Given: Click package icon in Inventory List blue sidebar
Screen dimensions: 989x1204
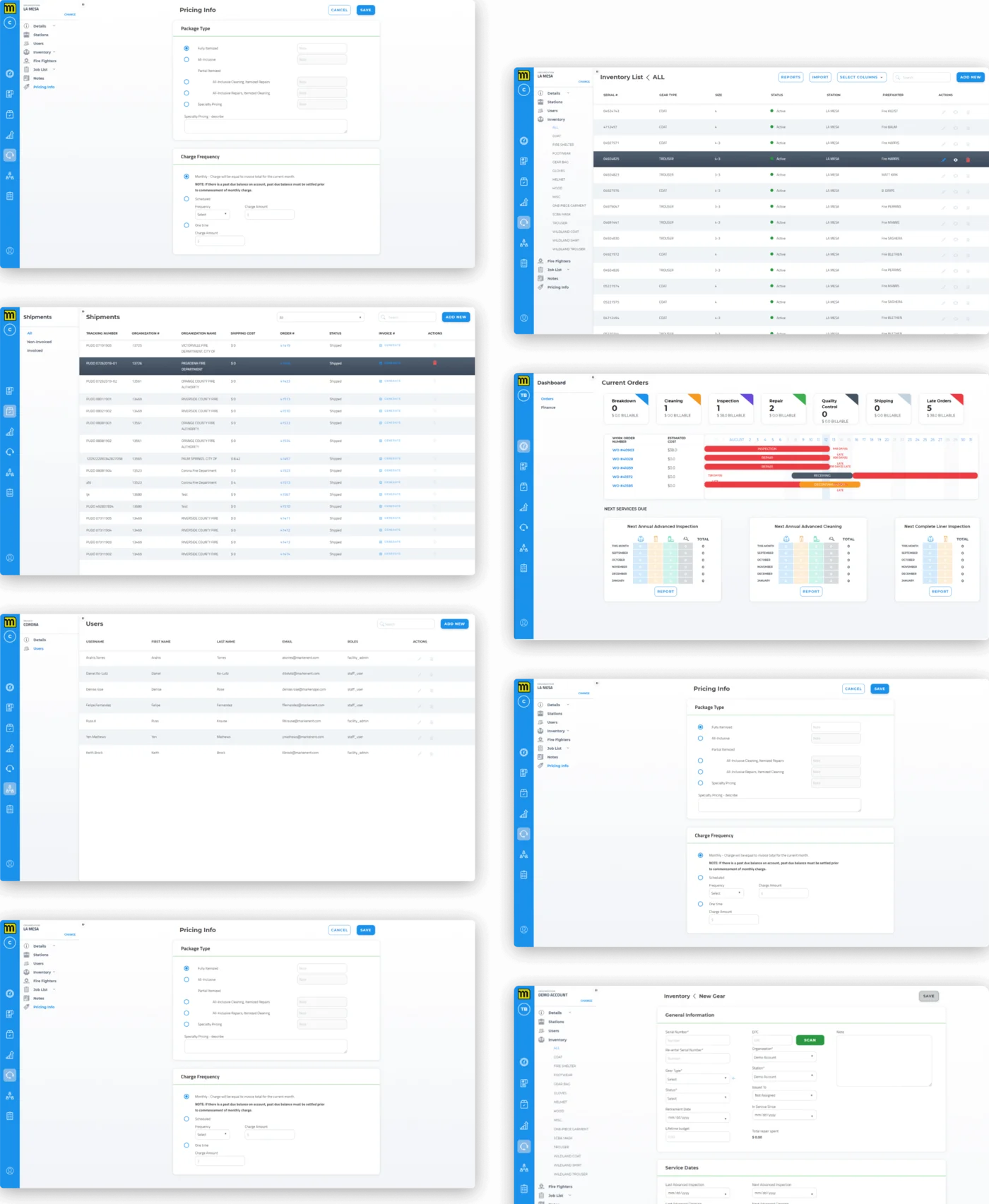Looking at the screenshot, I should point(523,181).
